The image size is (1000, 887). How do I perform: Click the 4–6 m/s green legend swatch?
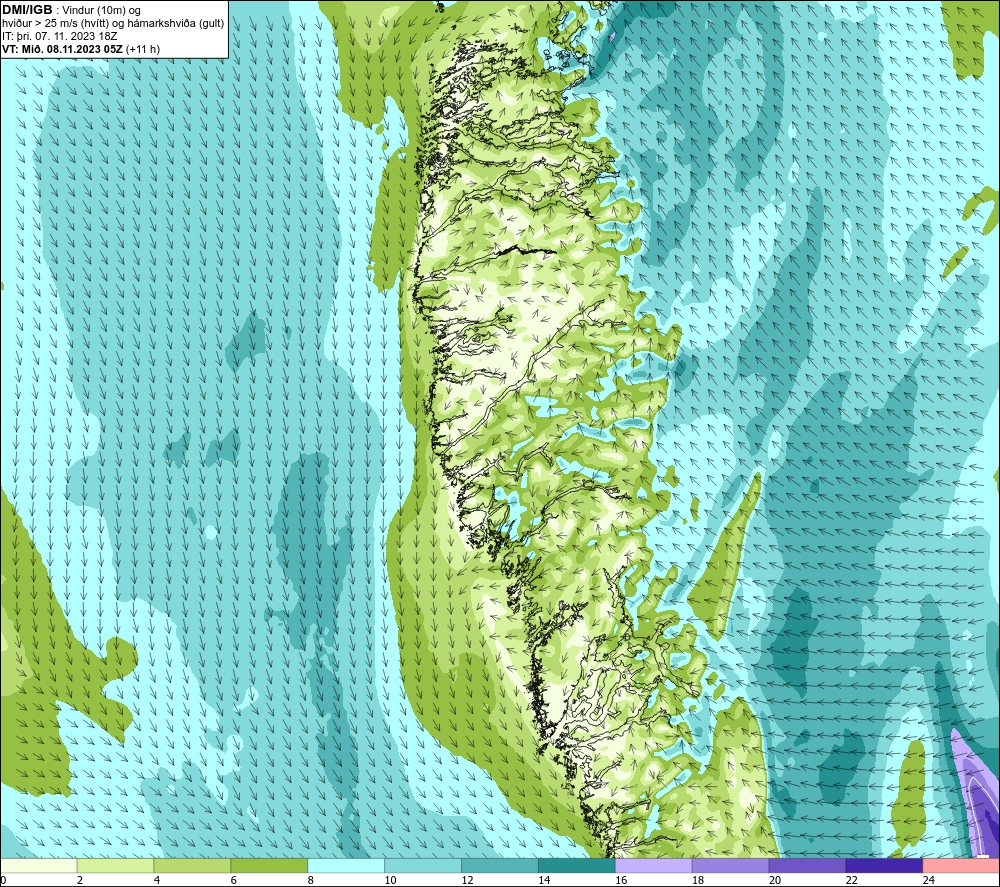[192, 865]
